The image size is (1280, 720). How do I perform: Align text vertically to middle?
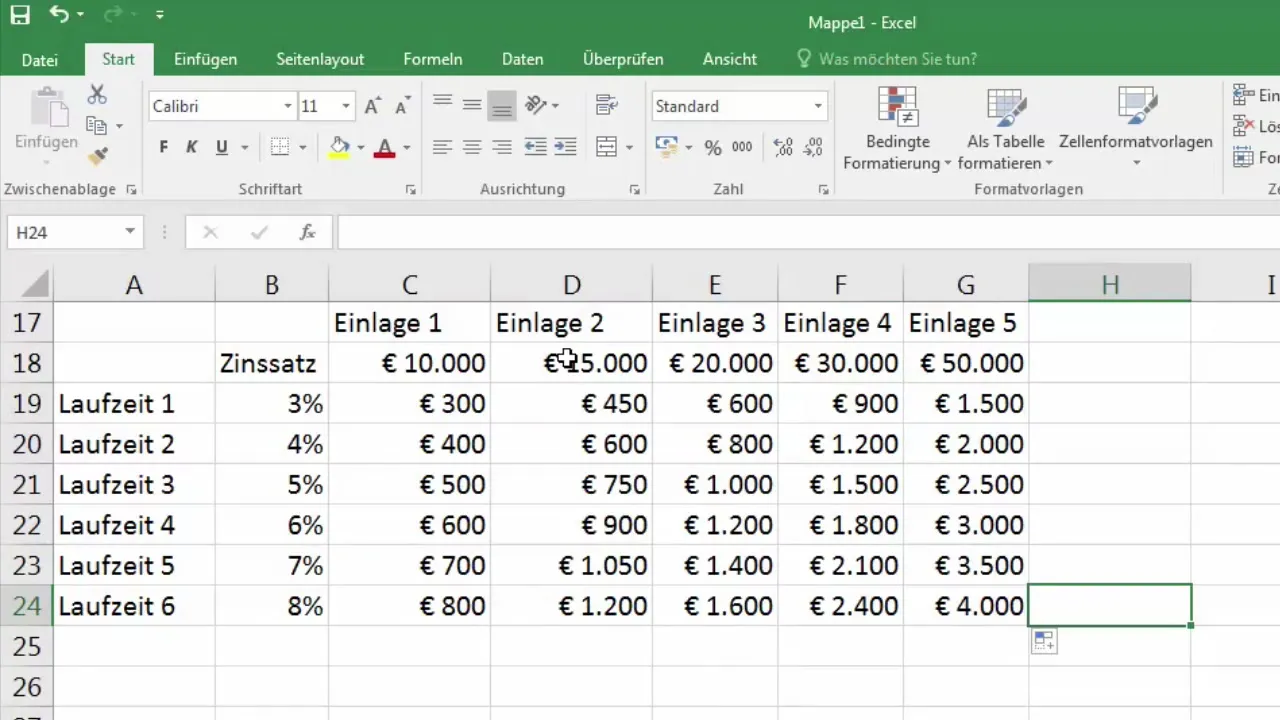(x=473, y=105)
